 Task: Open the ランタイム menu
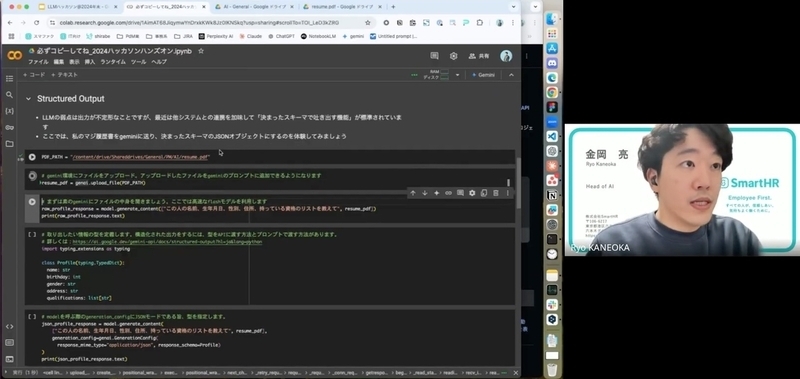point(113,62)
